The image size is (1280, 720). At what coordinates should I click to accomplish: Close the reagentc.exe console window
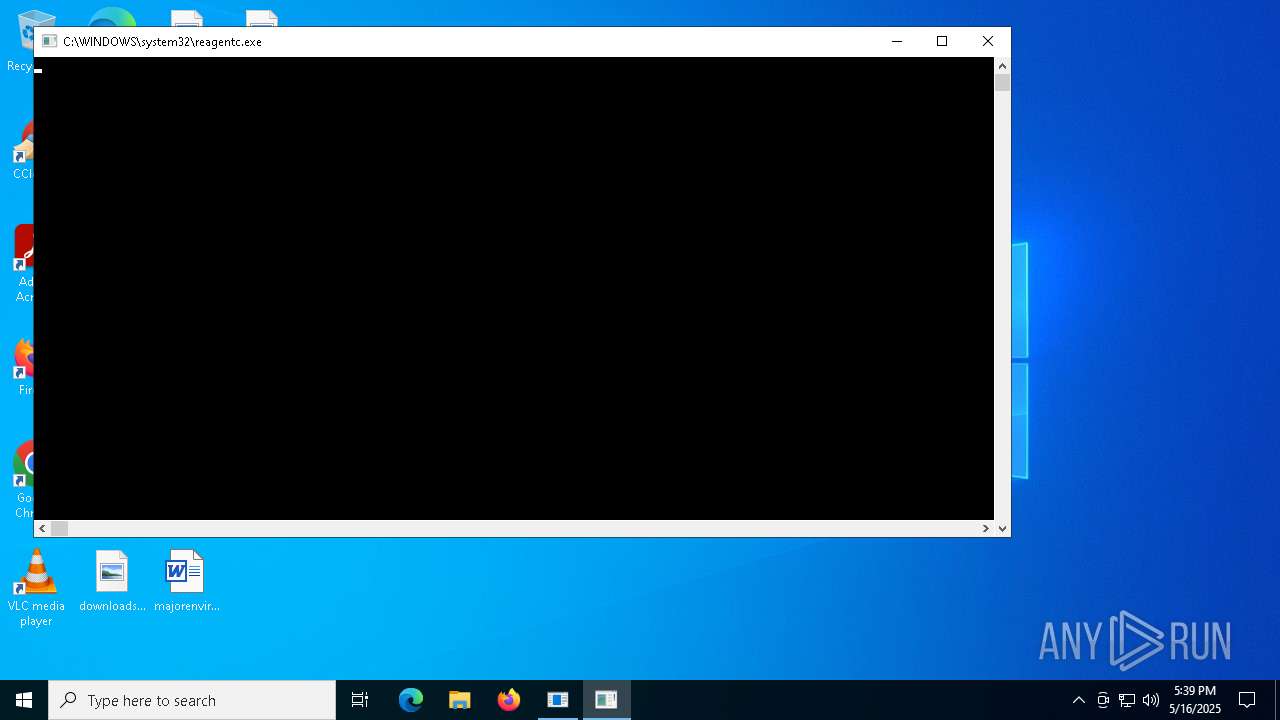988,41
